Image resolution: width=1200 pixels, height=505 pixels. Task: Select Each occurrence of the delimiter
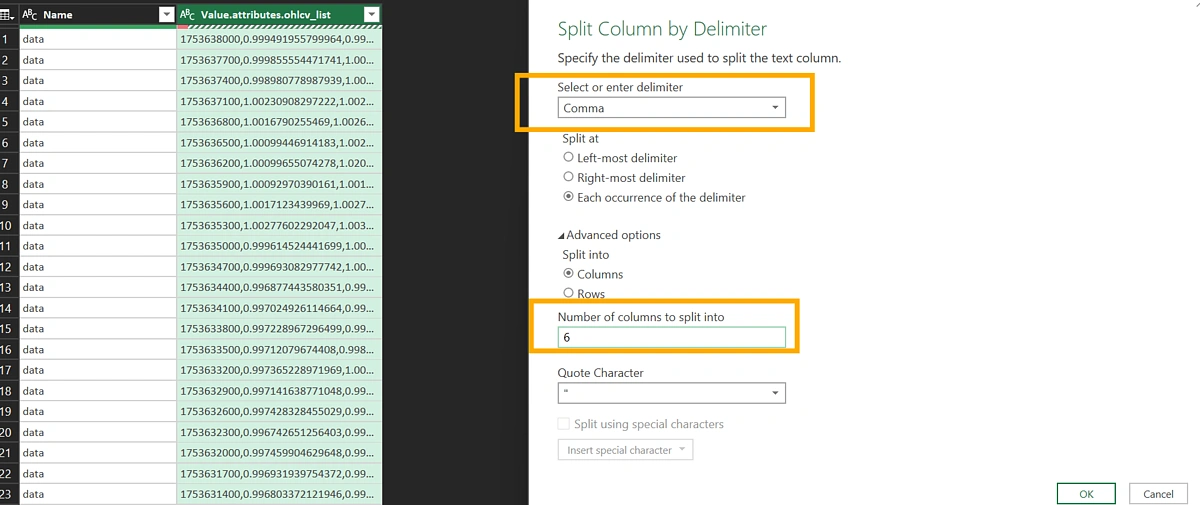pyautogui.click(x=569, y=197)
